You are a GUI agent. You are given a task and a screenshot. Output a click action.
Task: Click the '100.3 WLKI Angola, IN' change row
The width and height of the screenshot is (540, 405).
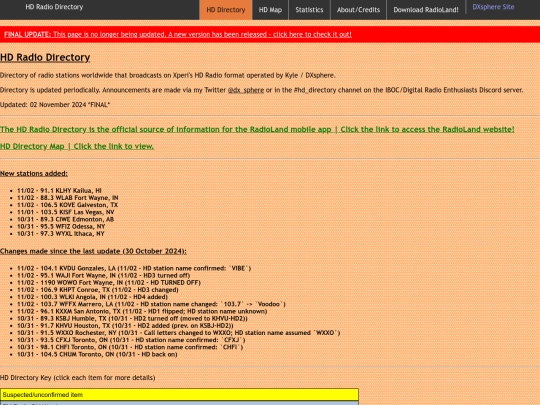coord(92,297)
